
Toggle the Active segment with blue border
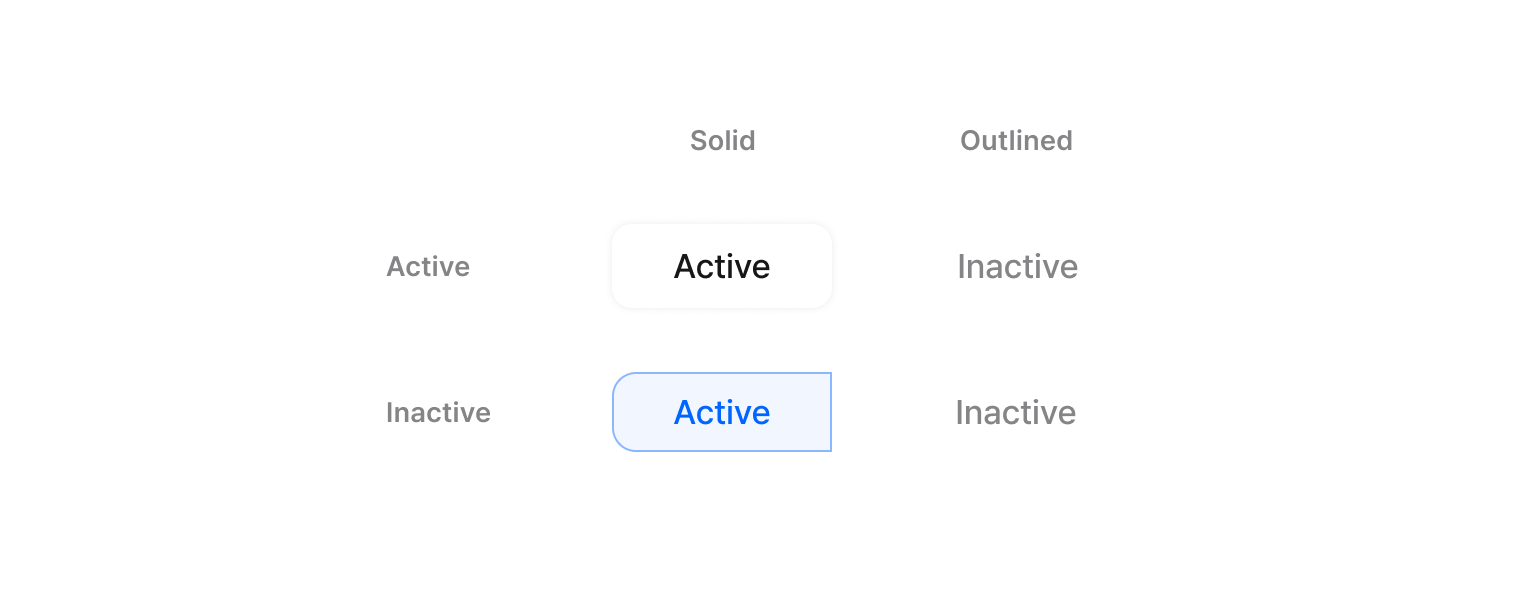[721, 412]
